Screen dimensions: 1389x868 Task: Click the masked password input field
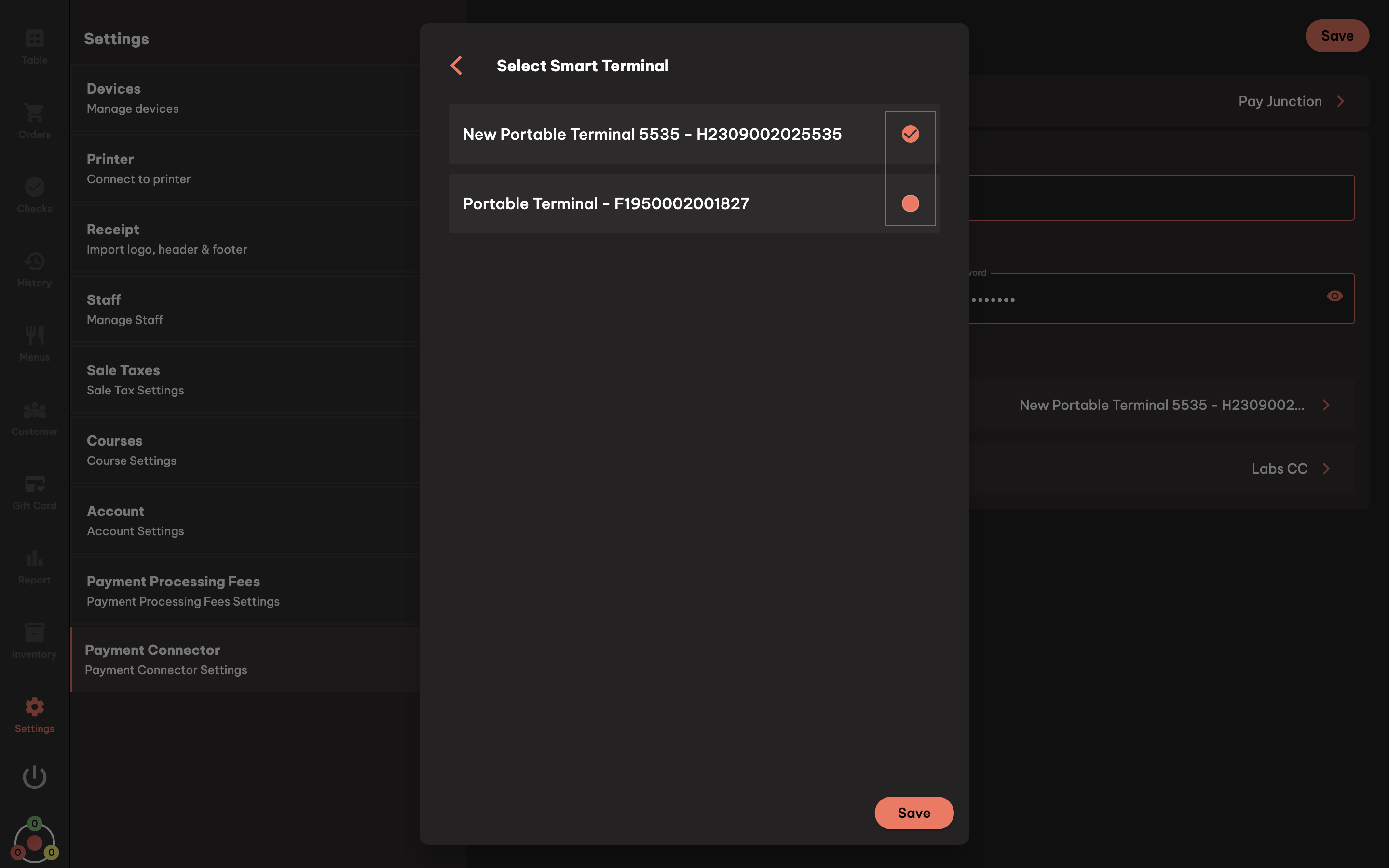pos(1148,298)
